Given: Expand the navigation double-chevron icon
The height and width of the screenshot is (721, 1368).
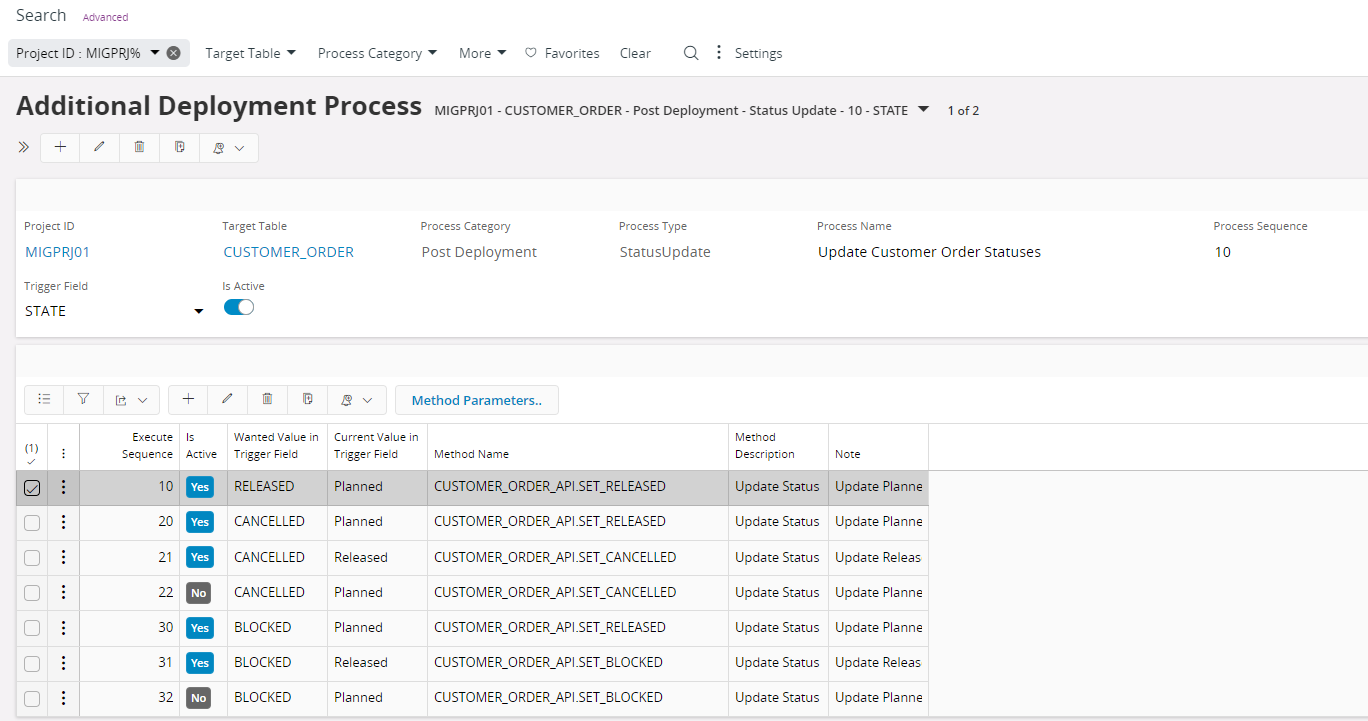Looking at the screenshot, I should [x=24, y=147].
